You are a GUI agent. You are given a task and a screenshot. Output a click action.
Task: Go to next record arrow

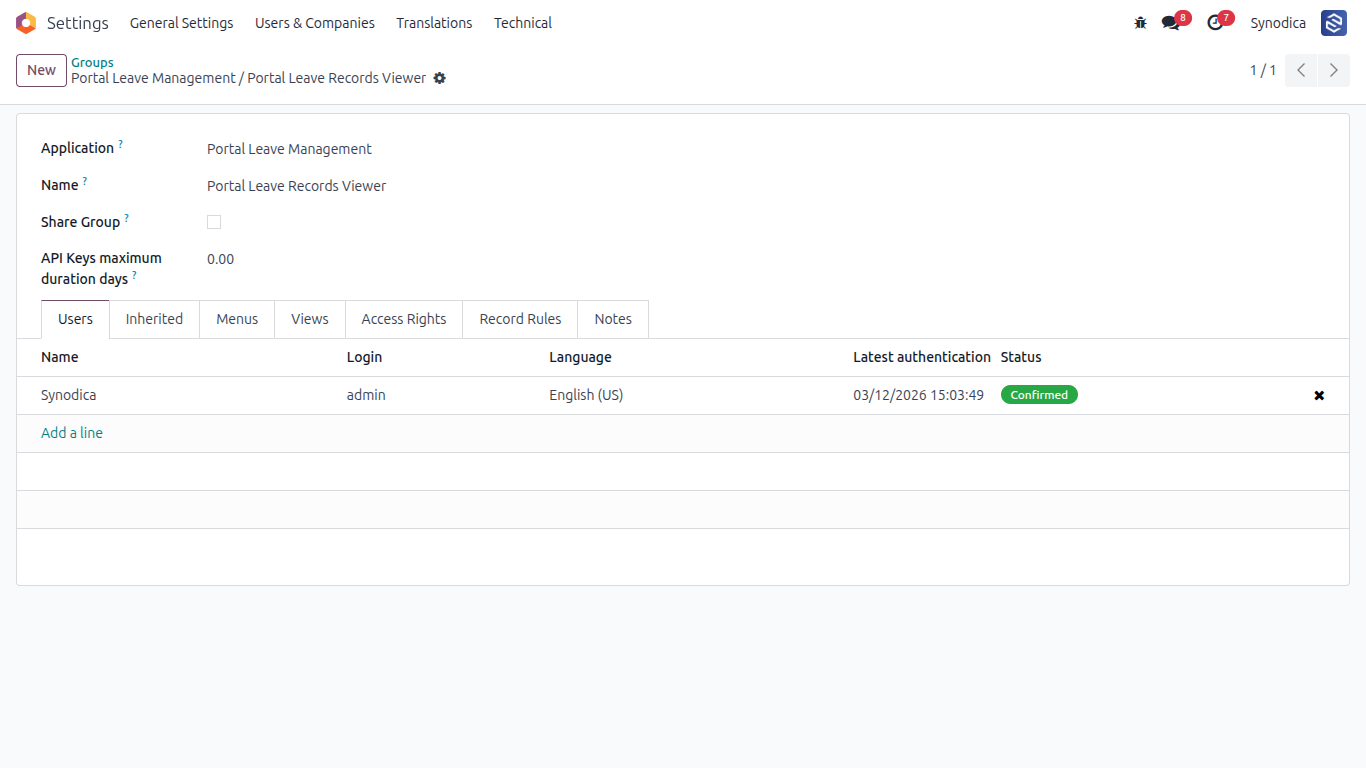(x=1334, y=70)
